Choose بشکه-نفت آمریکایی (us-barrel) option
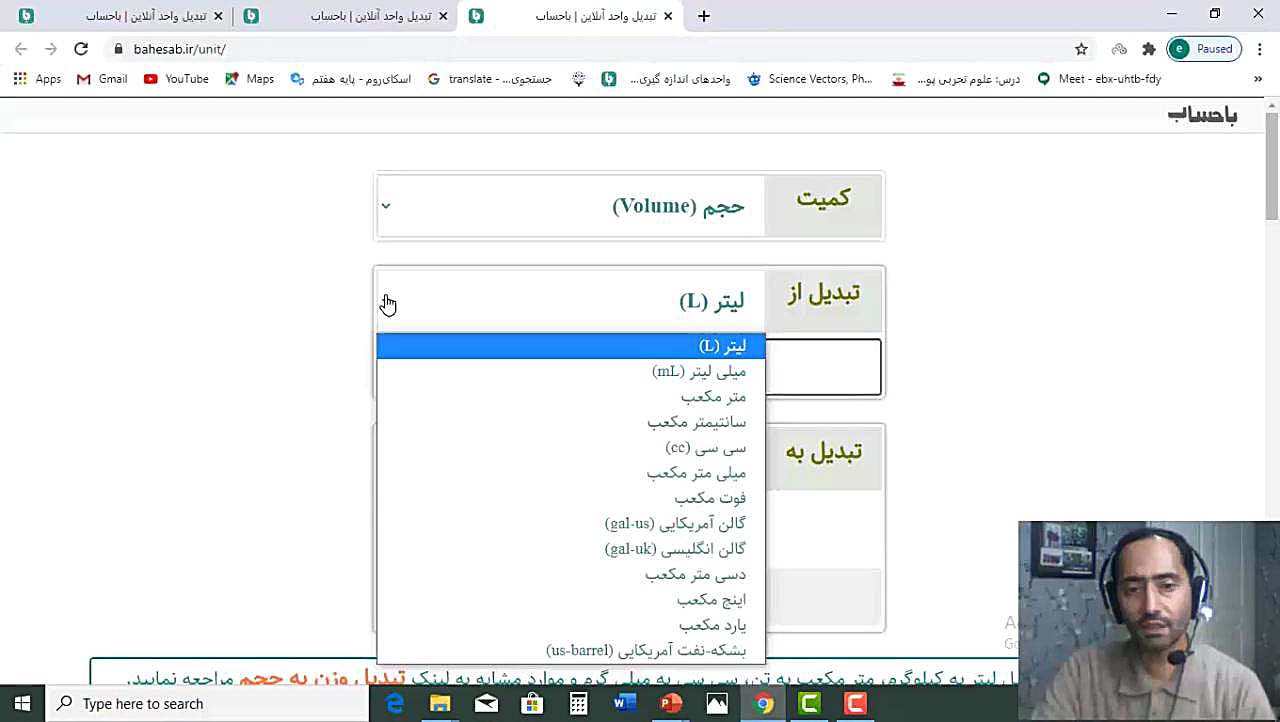The height and width of the screenshot is (722, 1280). coord(570,651)
